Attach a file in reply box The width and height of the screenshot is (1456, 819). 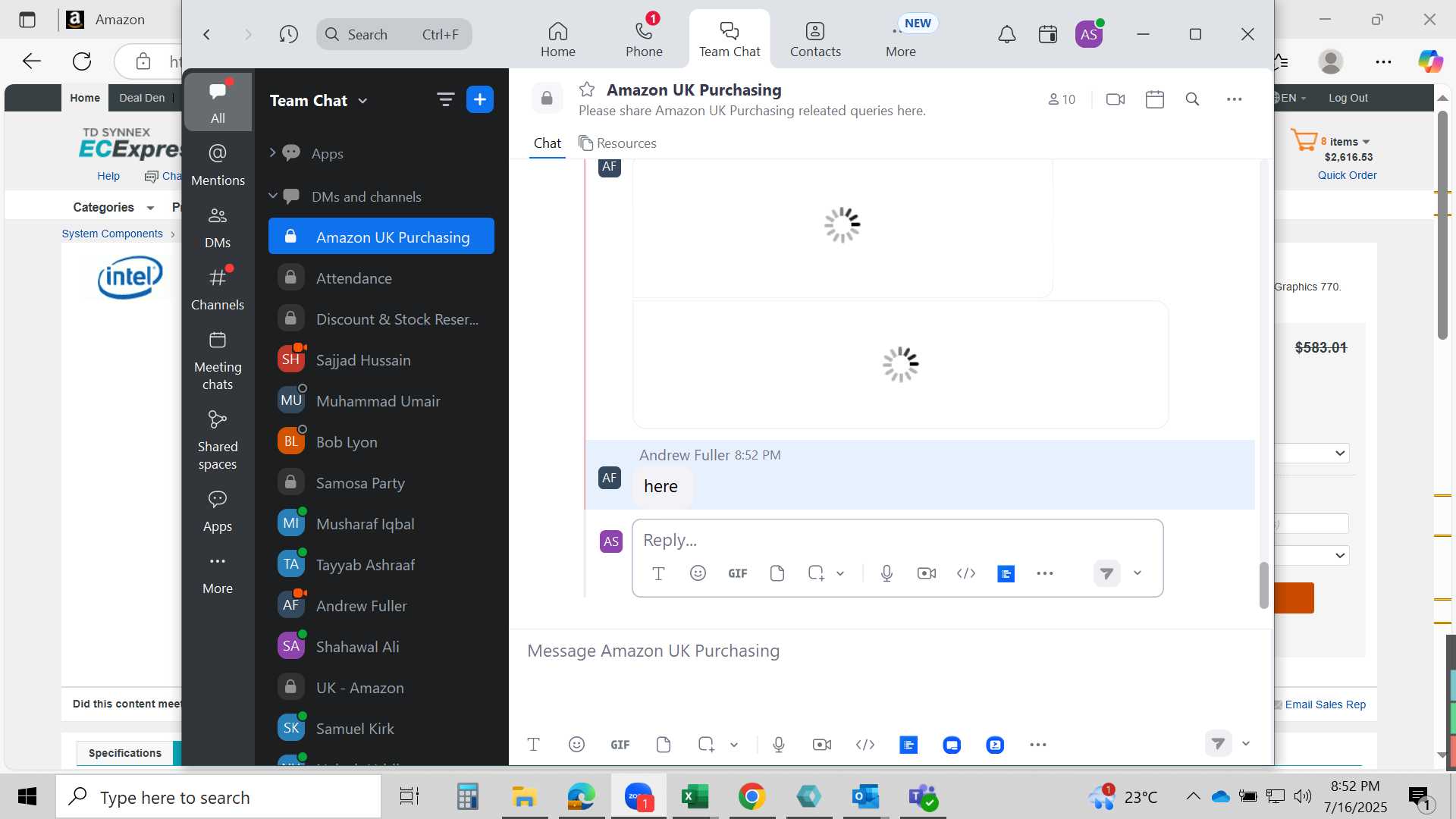pyautogui.click(x=777, y=573)
